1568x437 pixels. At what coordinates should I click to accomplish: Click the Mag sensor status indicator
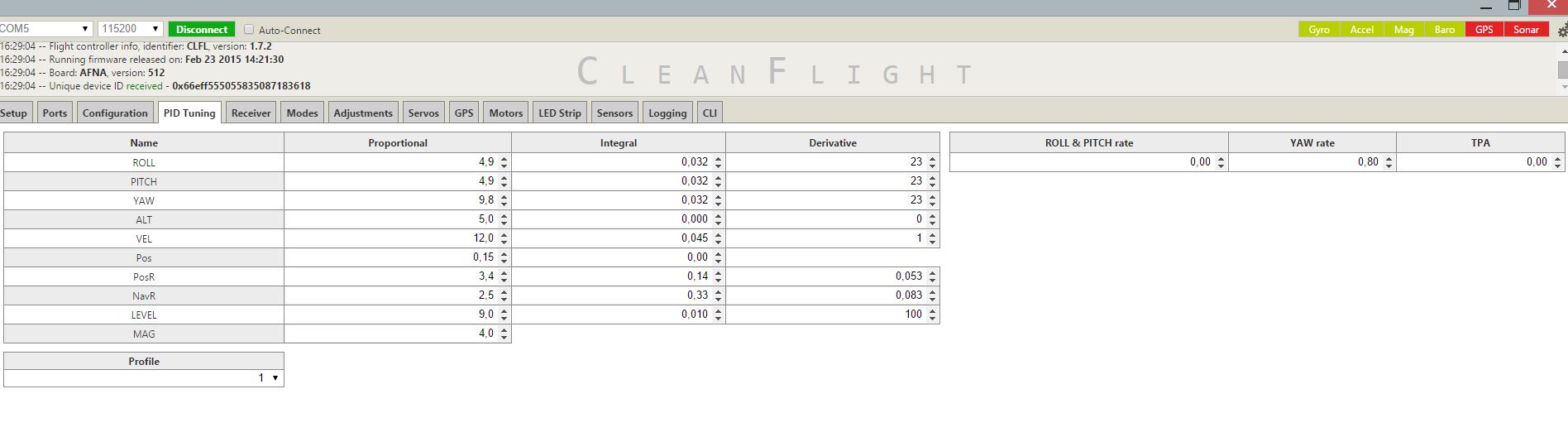(x=1403, y=30)
